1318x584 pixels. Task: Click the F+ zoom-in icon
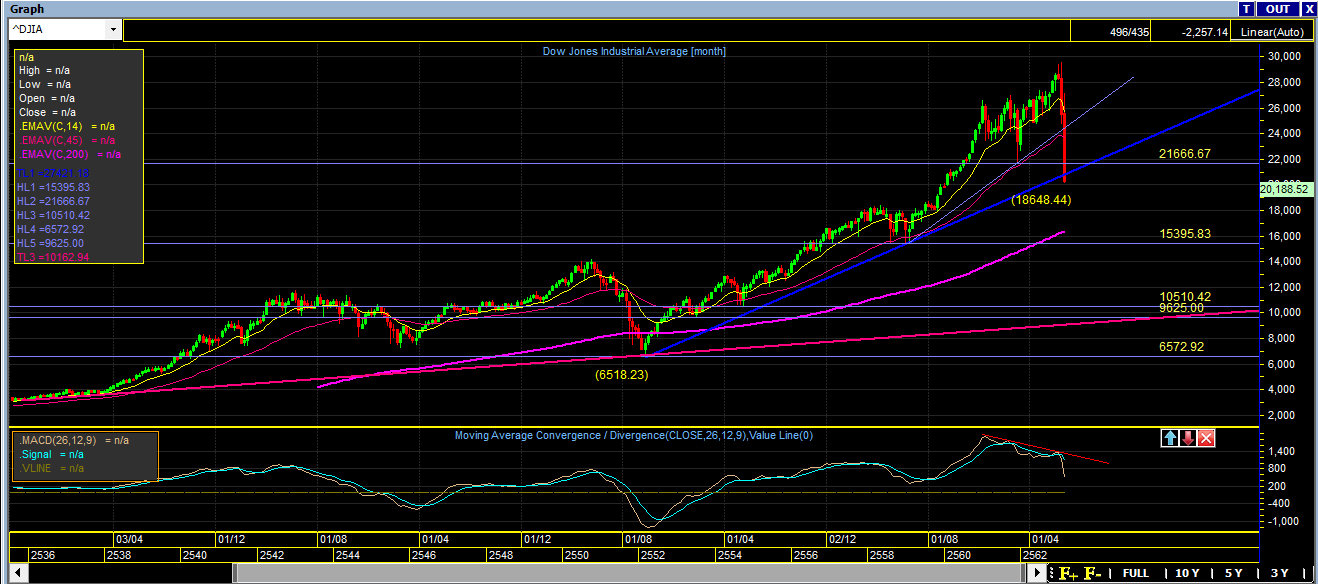pos(1068,573)
